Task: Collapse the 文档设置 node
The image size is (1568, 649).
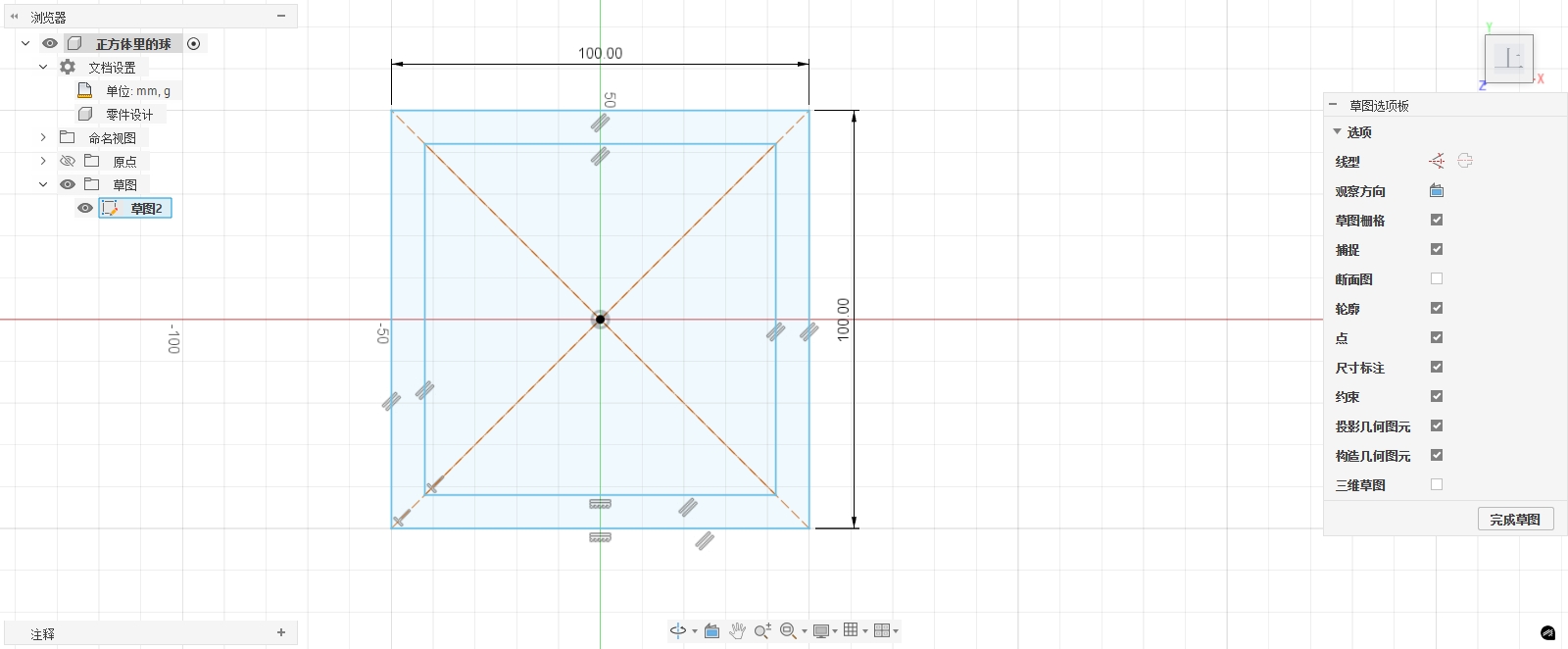Action: [x=43, y=67]
